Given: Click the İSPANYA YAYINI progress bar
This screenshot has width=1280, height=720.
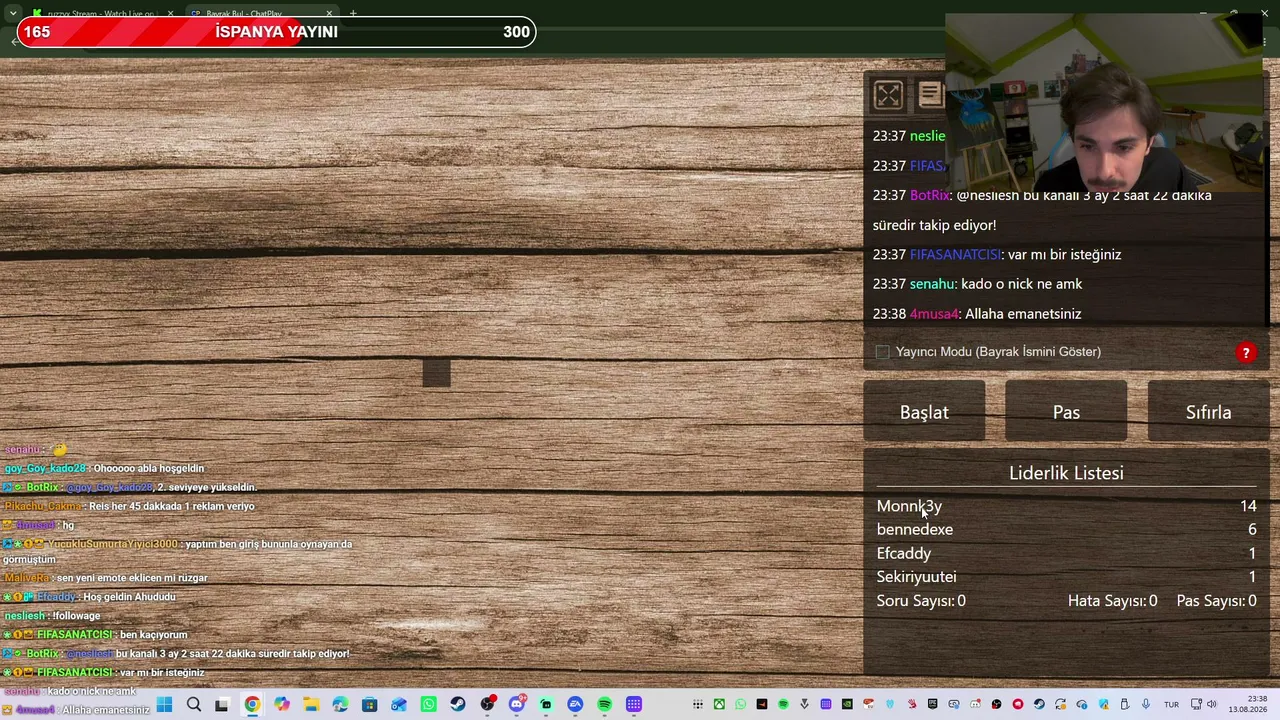Looking at the screenshot, I should click(x=276, y=32).
